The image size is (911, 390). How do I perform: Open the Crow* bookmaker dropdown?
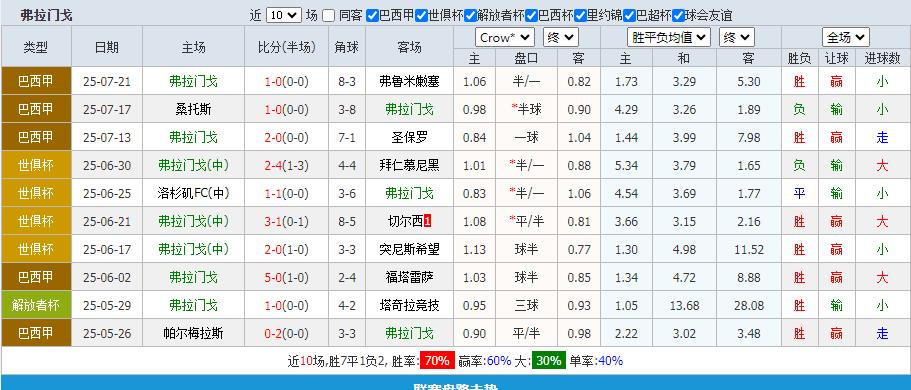pyautogui.click(x=505, y=38)
